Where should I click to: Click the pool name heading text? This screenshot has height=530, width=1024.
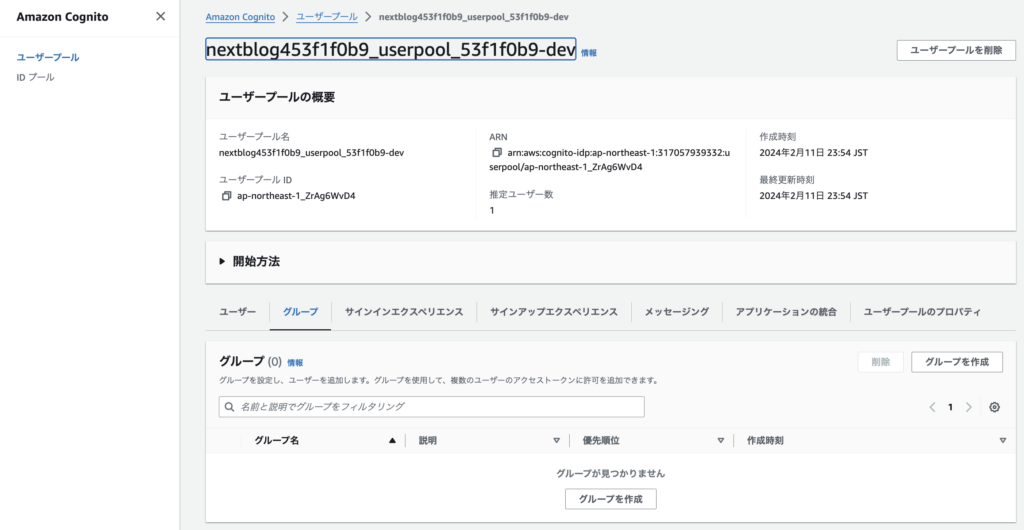pyautogui.click(x=391, y=49)
